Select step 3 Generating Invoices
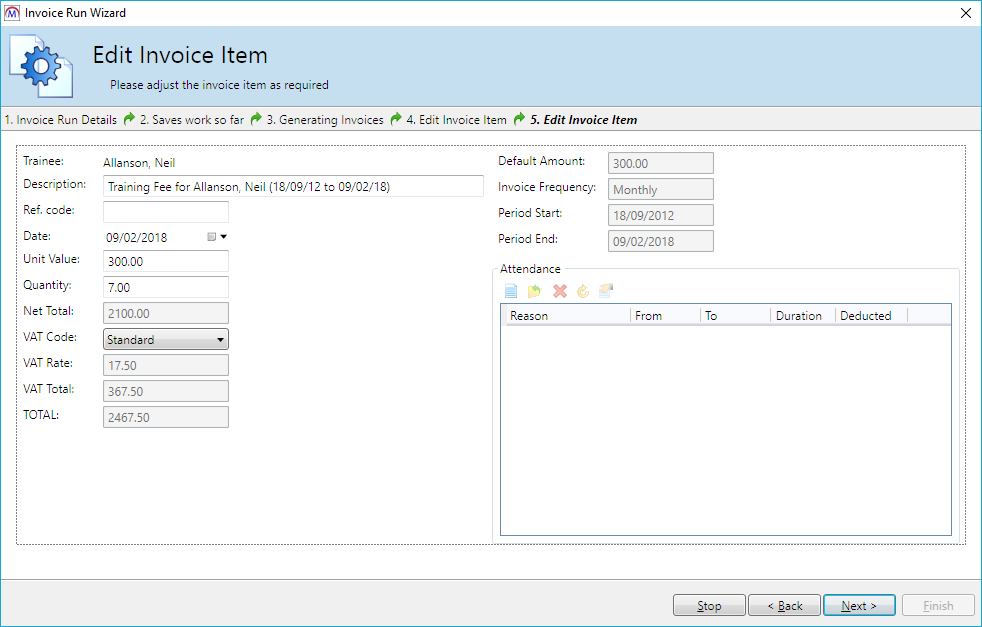The image size is (982, 627). point(324,120)
